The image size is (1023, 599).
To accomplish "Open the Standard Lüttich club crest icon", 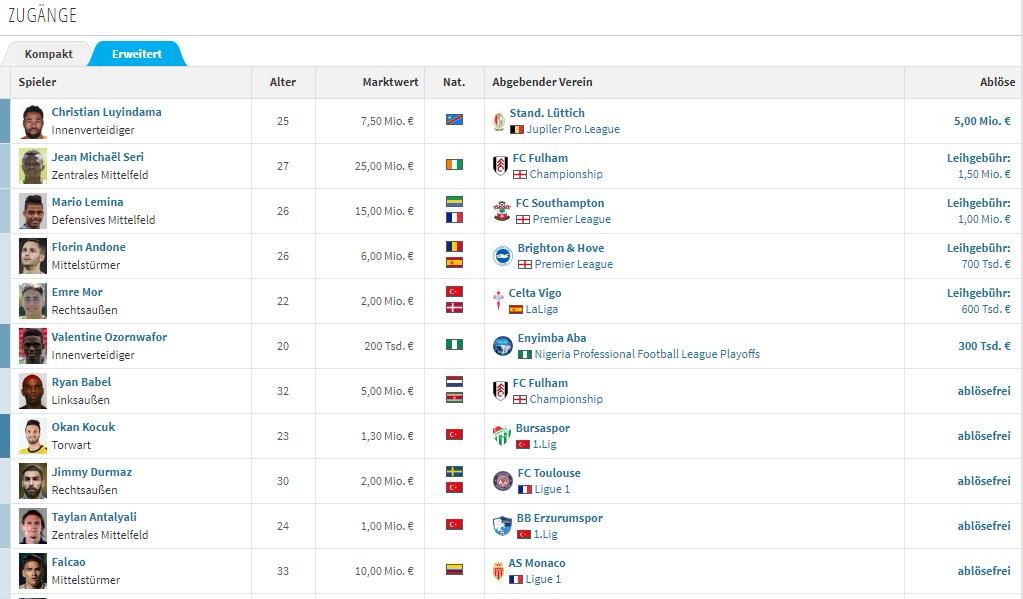I will click(x=499, y=121).
